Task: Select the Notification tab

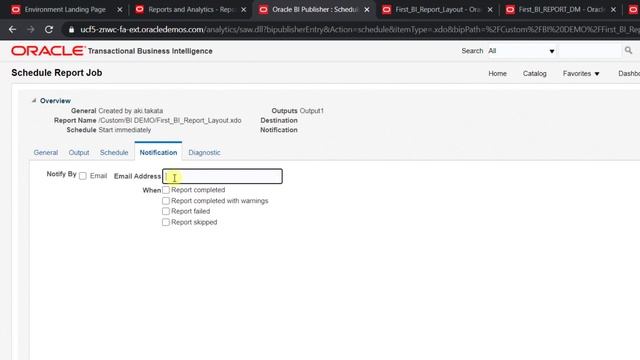Action: tap(158, 152)
